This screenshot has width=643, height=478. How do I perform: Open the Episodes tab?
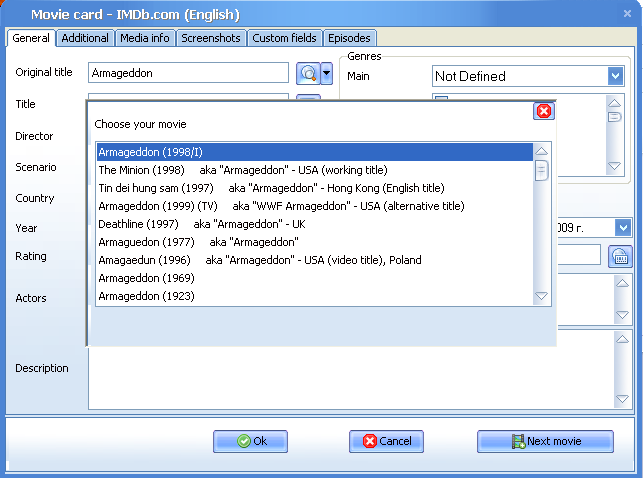349,38
